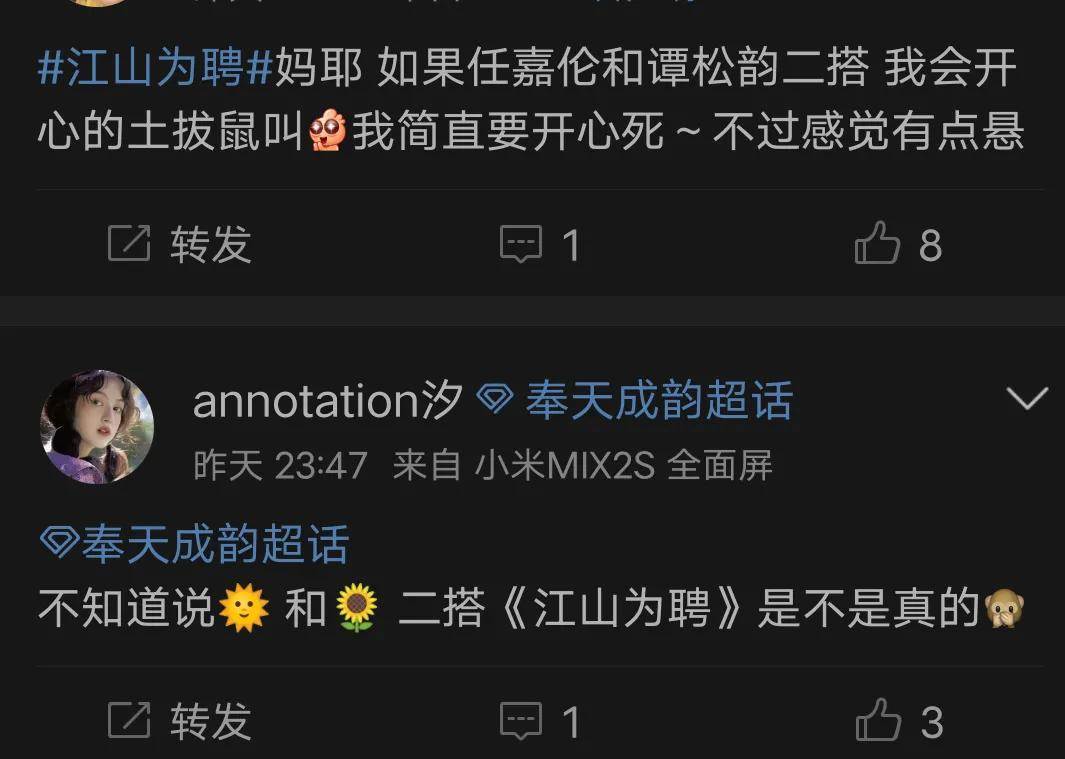
Task: Expand options chevron on annotation汐's post
Action: click(x=1027, y=398)
